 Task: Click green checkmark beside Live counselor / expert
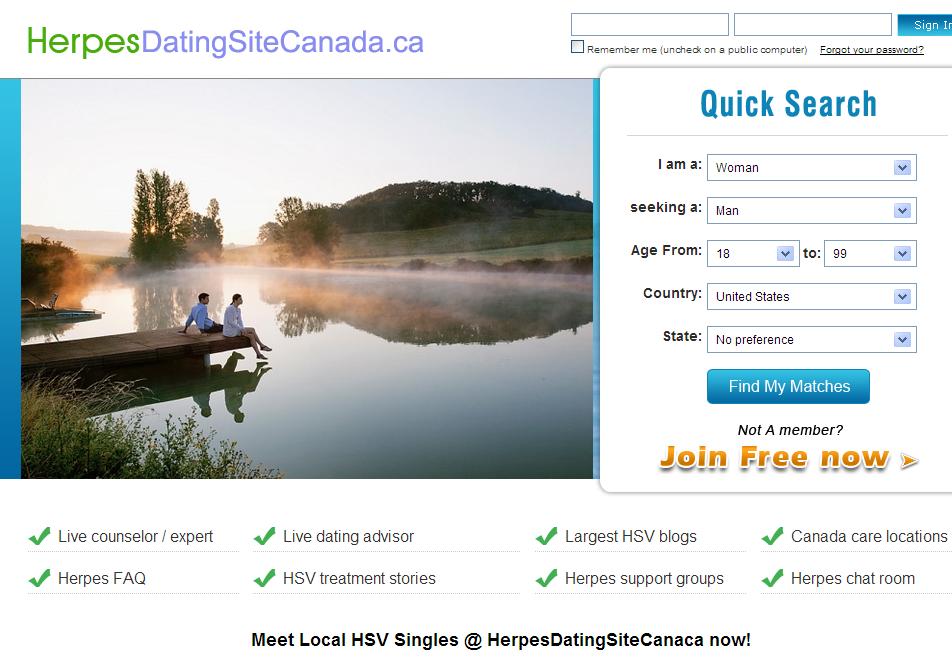pyautogui.click(x=40, y=536)
